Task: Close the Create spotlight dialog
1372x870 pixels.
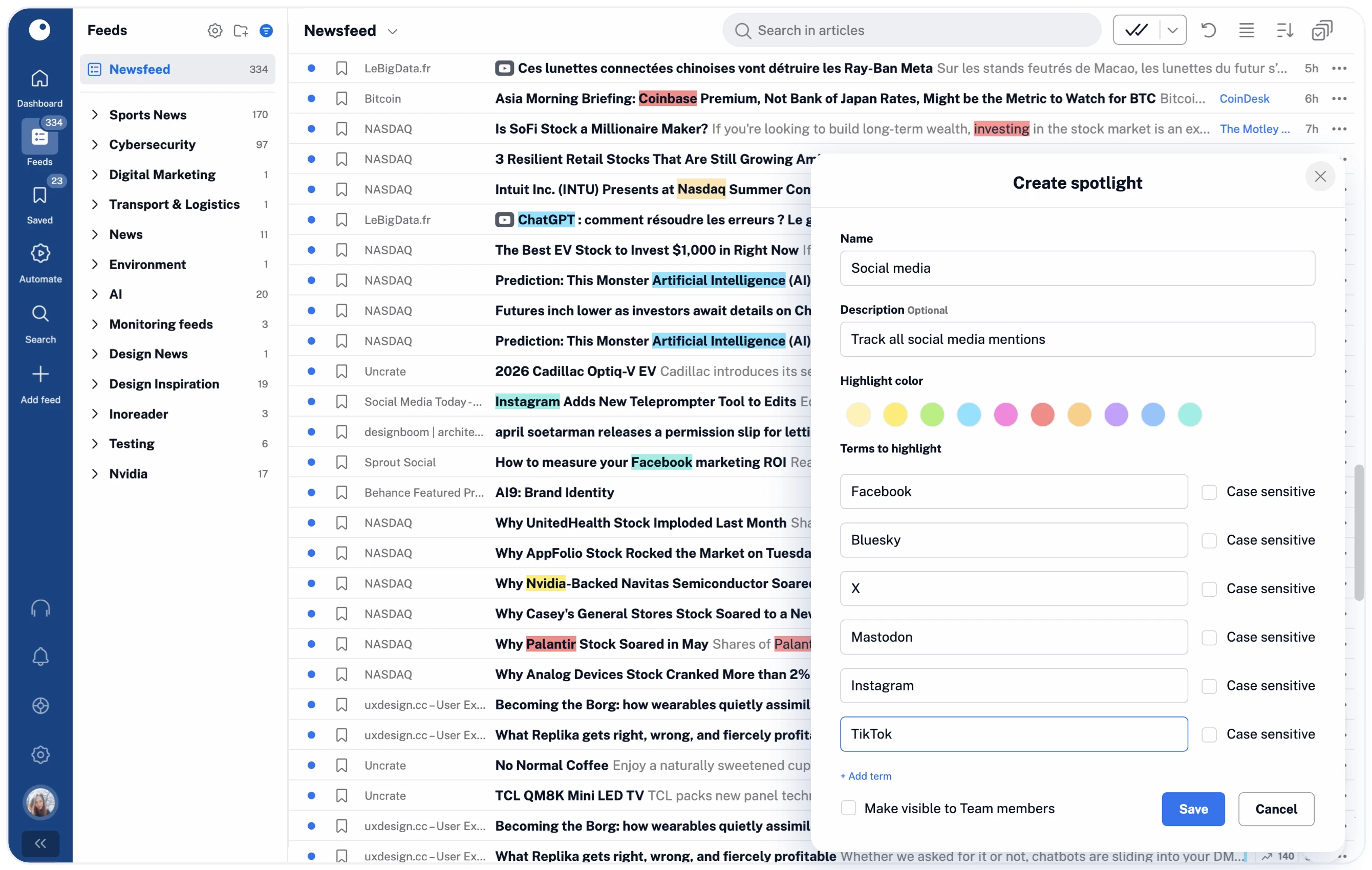Action: coord(1320,177)
